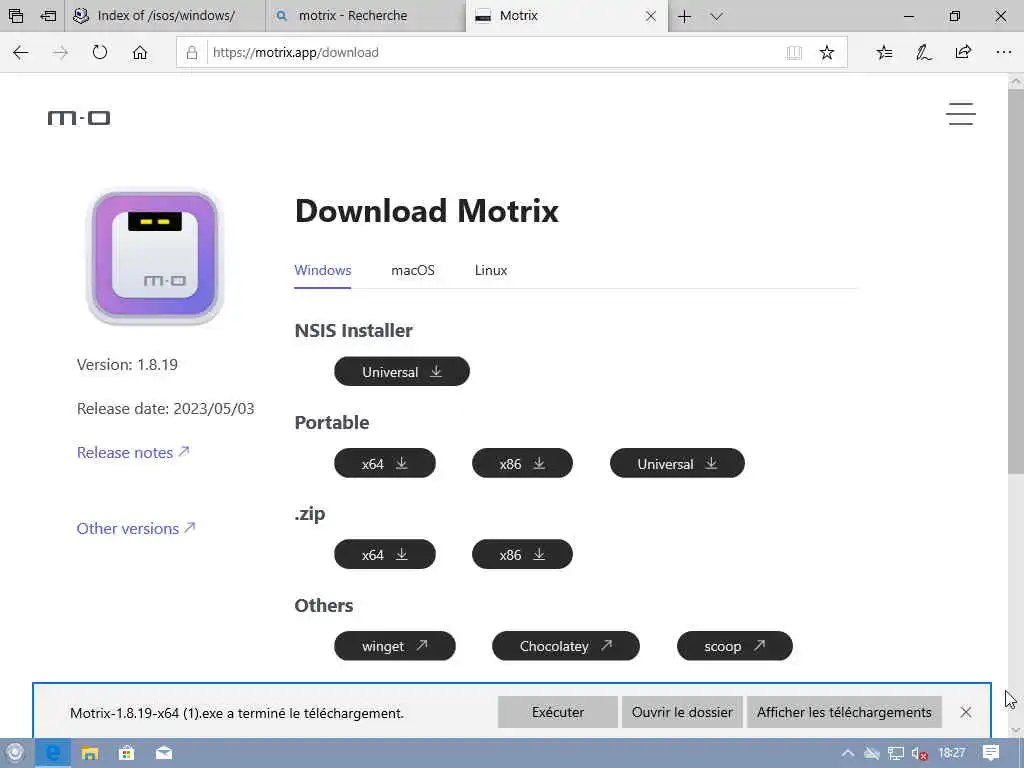
Task: Download Portable Universal build
Action: coord(677,464)
